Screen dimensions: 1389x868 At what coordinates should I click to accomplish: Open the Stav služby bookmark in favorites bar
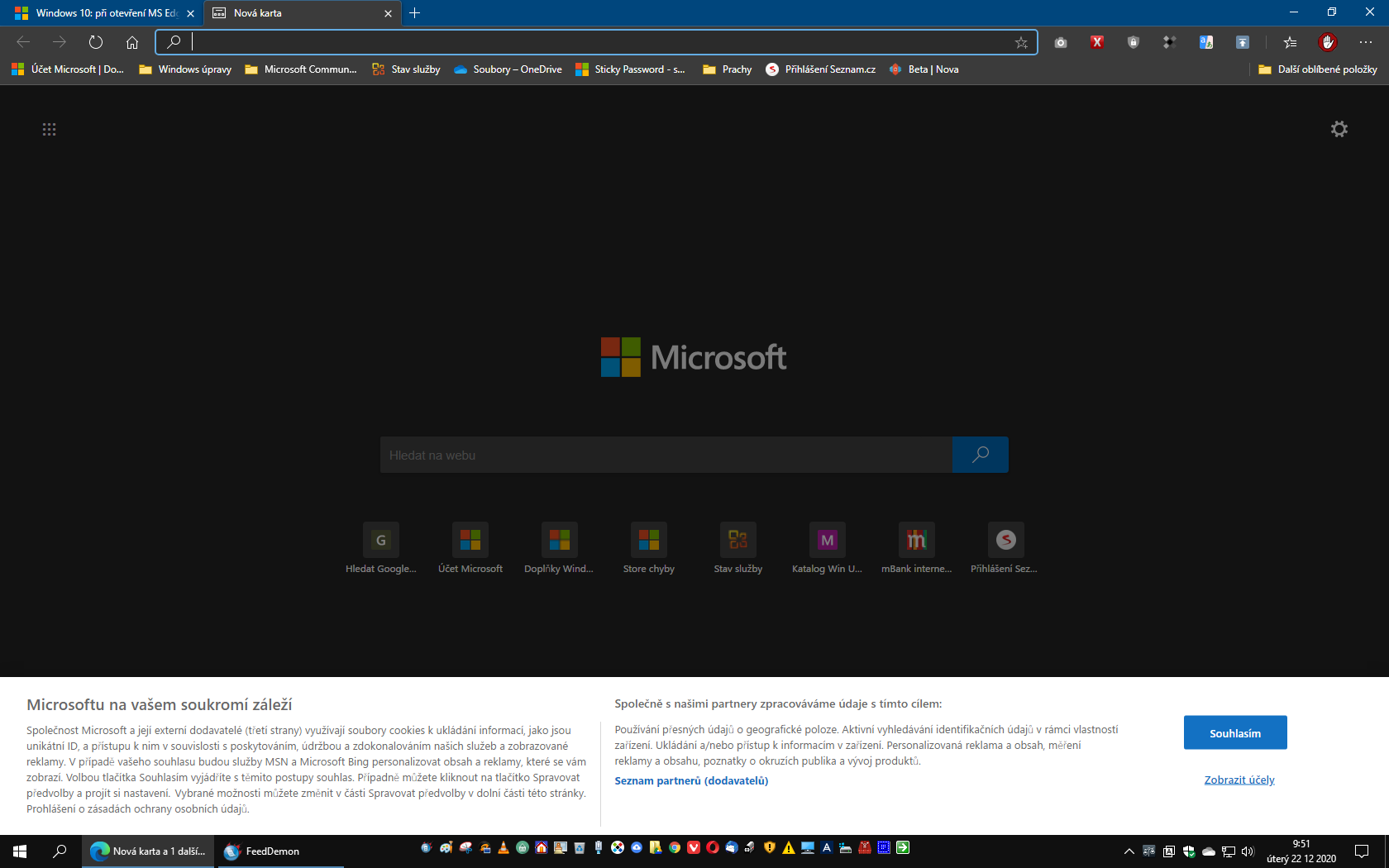(406, 69)
